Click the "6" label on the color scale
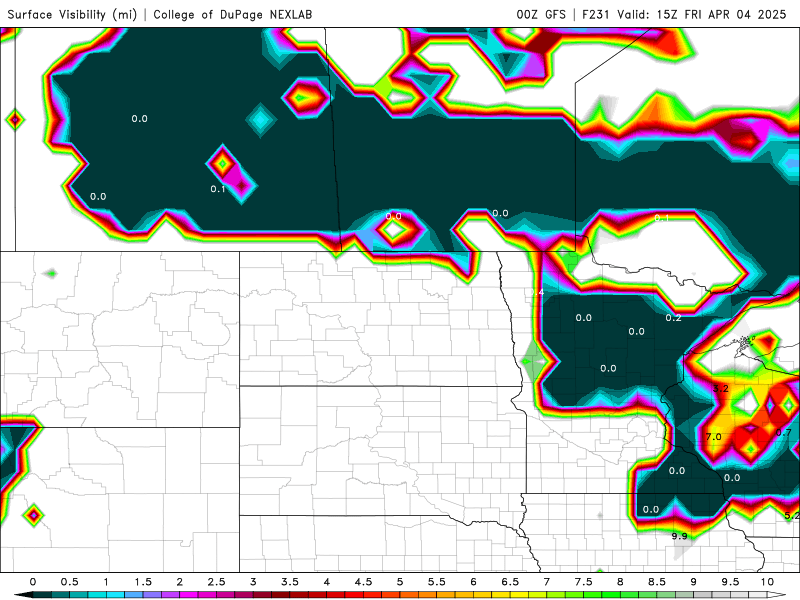Viewport: 800px width, 600px height. pyautogui.click(x=473, y=582)
